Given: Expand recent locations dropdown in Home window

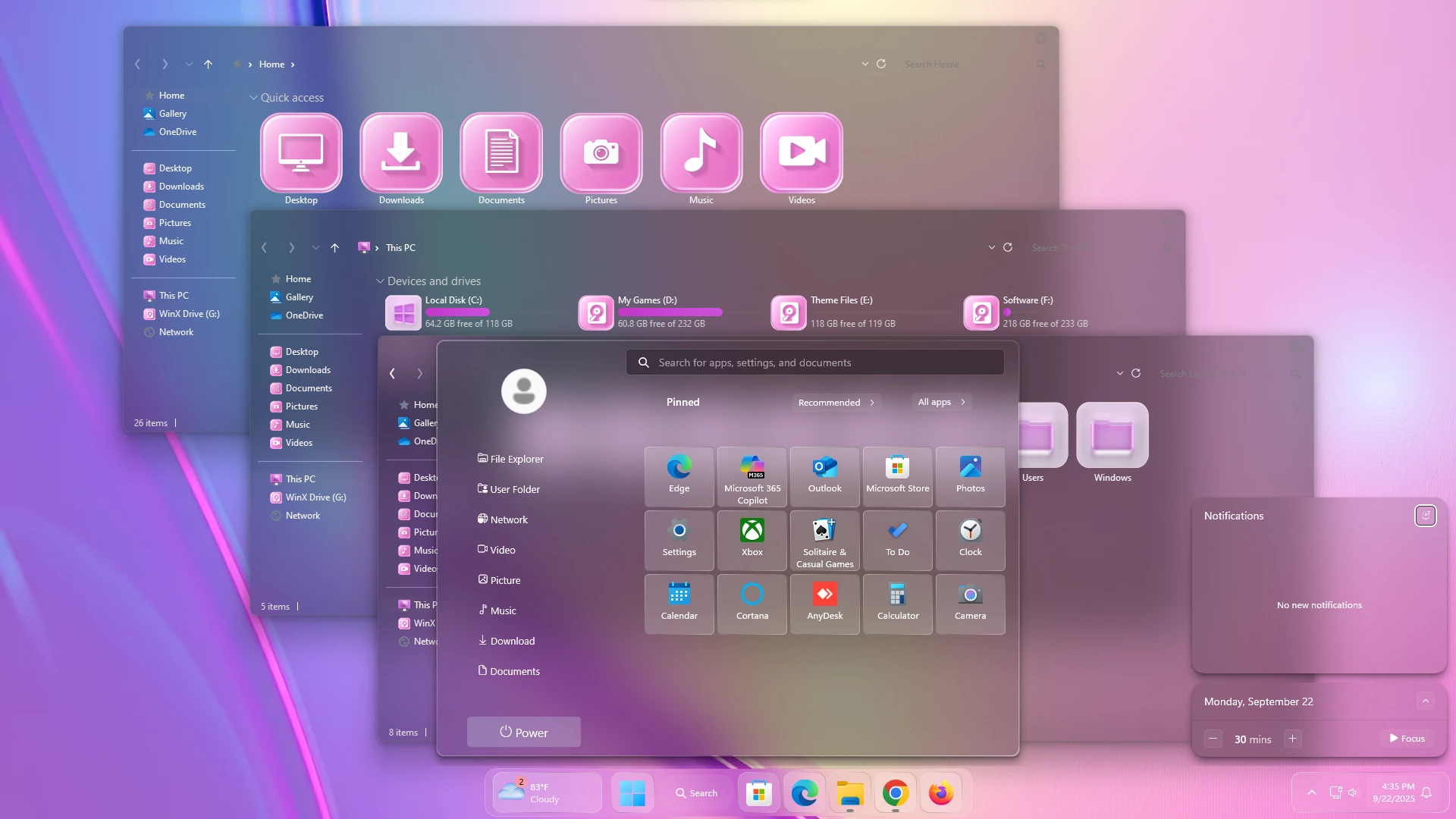Looking at the screenshot, I should (189, 64).
